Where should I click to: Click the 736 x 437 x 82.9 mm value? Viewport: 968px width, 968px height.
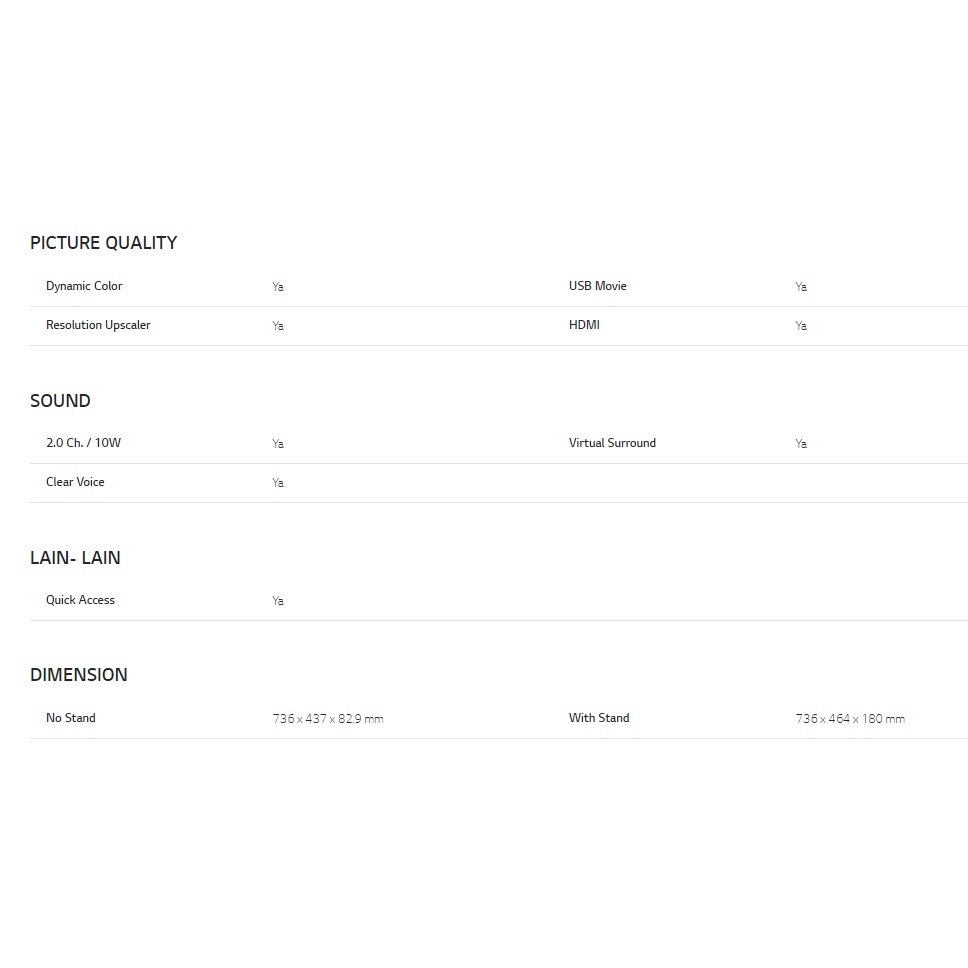tap(328, 719)
